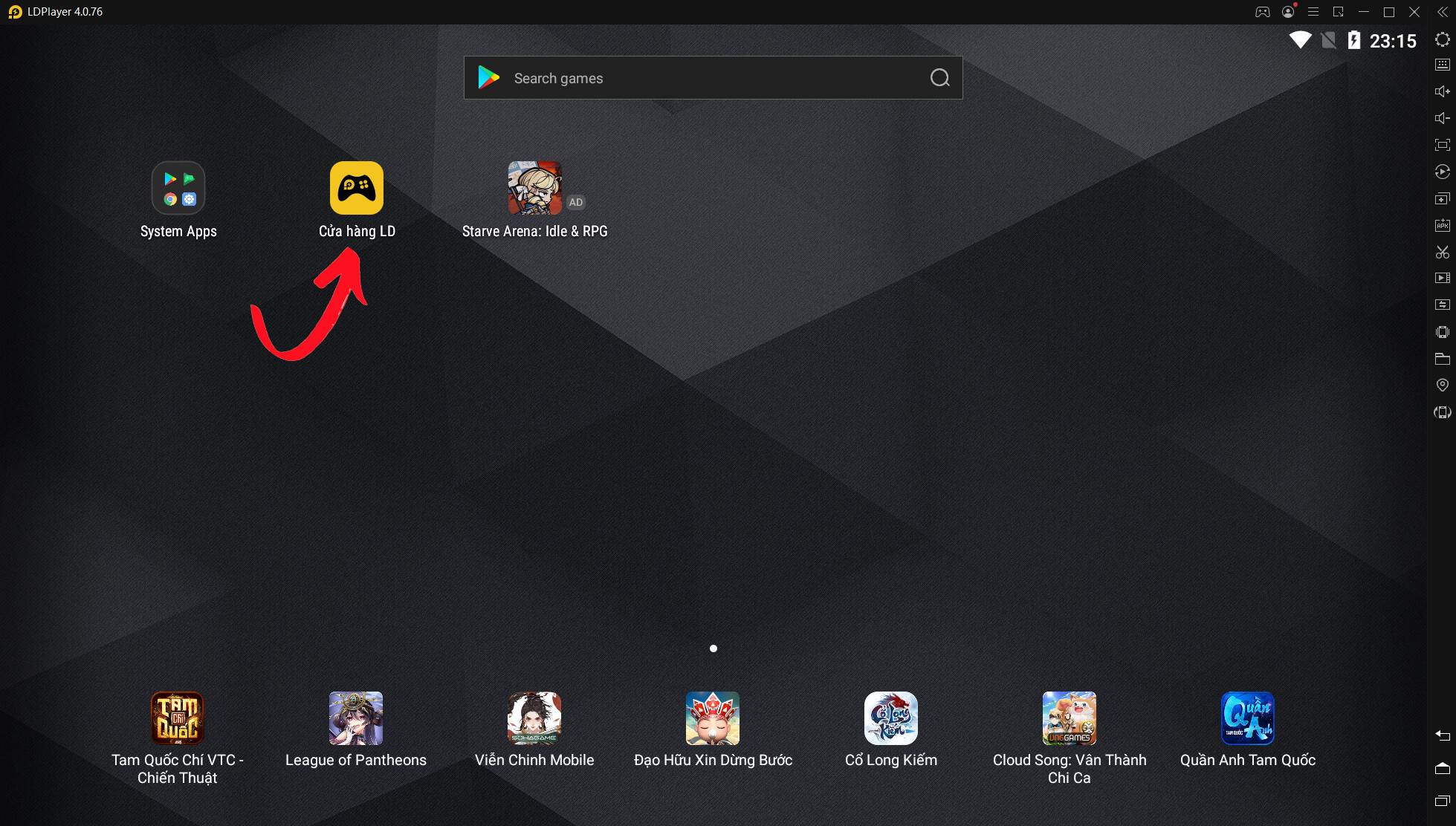Image resolution: width=1456 pixels, height=826 pixels.
Task: Open the user account icon
Action: coord(1288,12)
